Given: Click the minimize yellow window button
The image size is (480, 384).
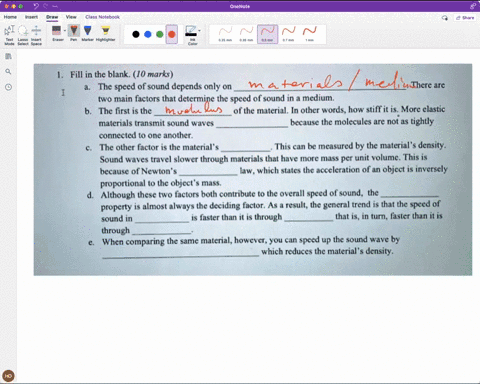Looking at the screenshot, I should pos(14,6).
